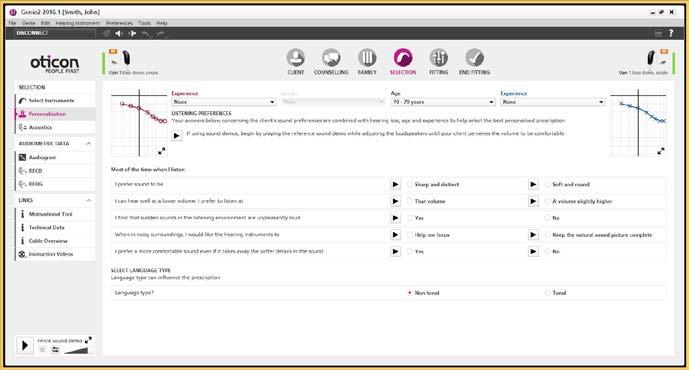Screen dimensions: 689x370
Task: Open the Age dropdown
Action: 443,102
